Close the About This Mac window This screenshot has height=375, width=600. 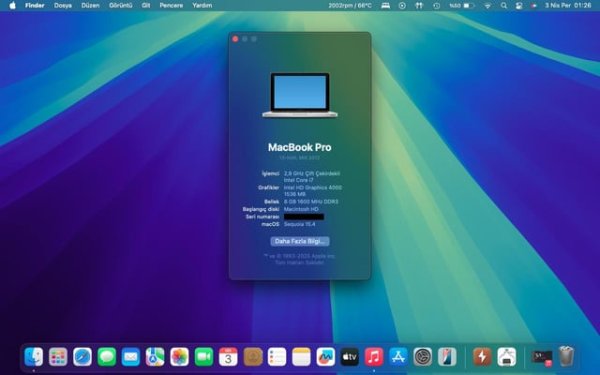pyautogui.click(x=235, y=39)
